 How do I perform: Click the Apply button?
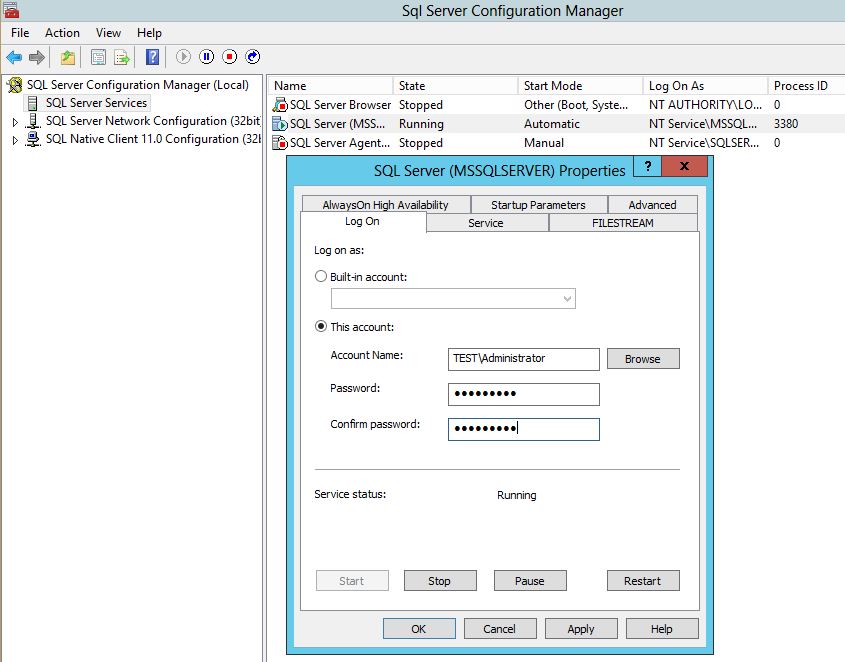pyautogui.click(x=580, y=629)
